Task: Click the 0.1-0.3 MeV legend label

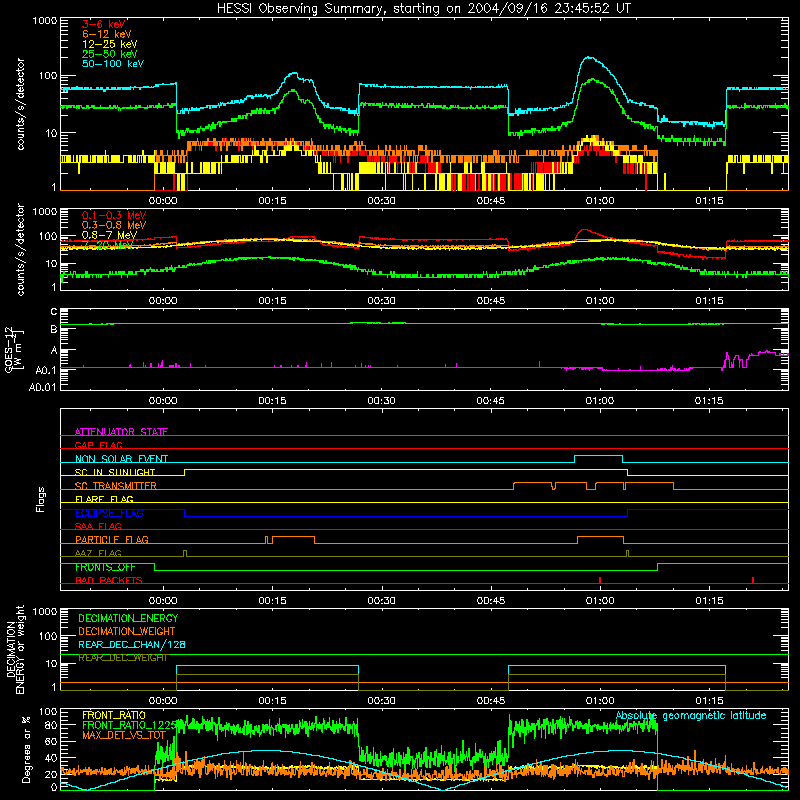Action: click(113, 215)
